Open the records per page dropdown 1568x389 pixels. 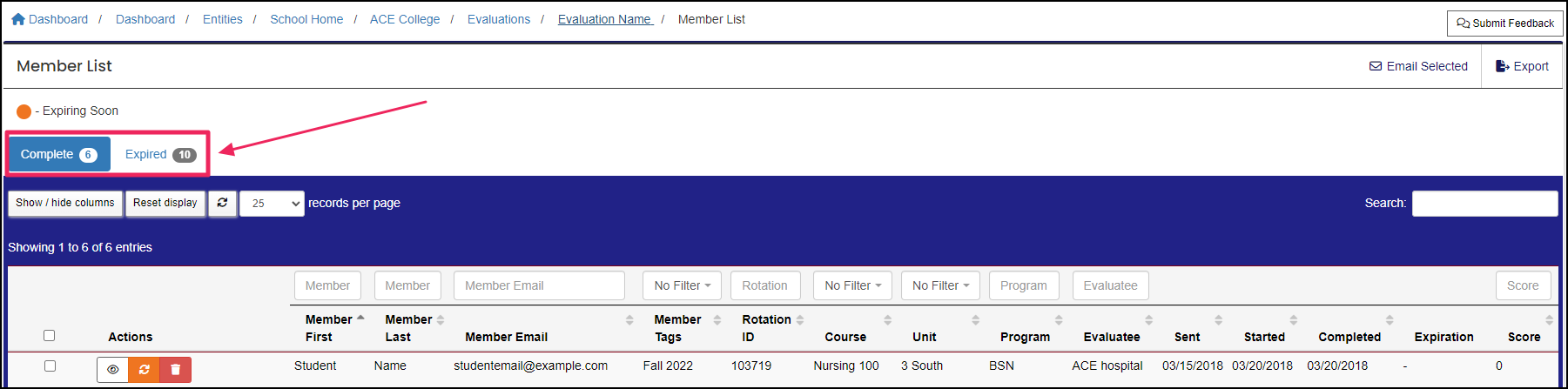tap(272, 203)
